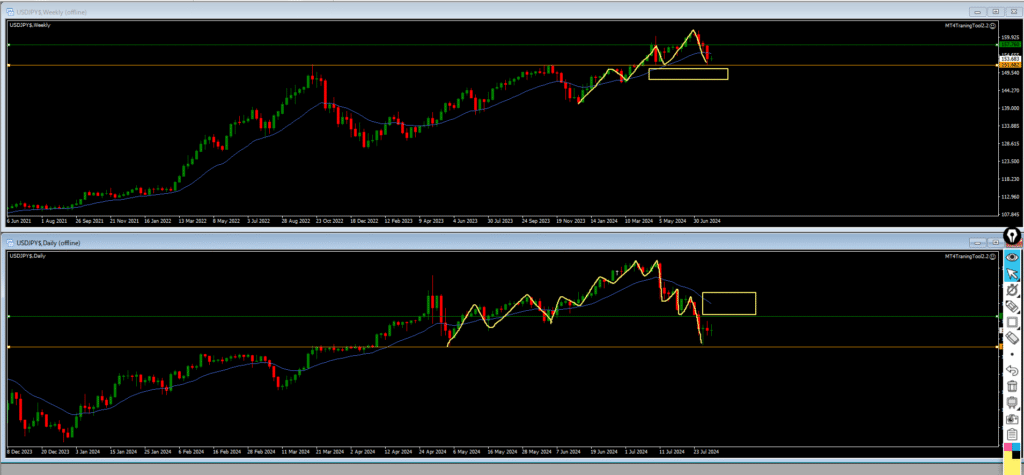
Task: Open the clipboard icon in the toolbar
Action: (1012, 434)
